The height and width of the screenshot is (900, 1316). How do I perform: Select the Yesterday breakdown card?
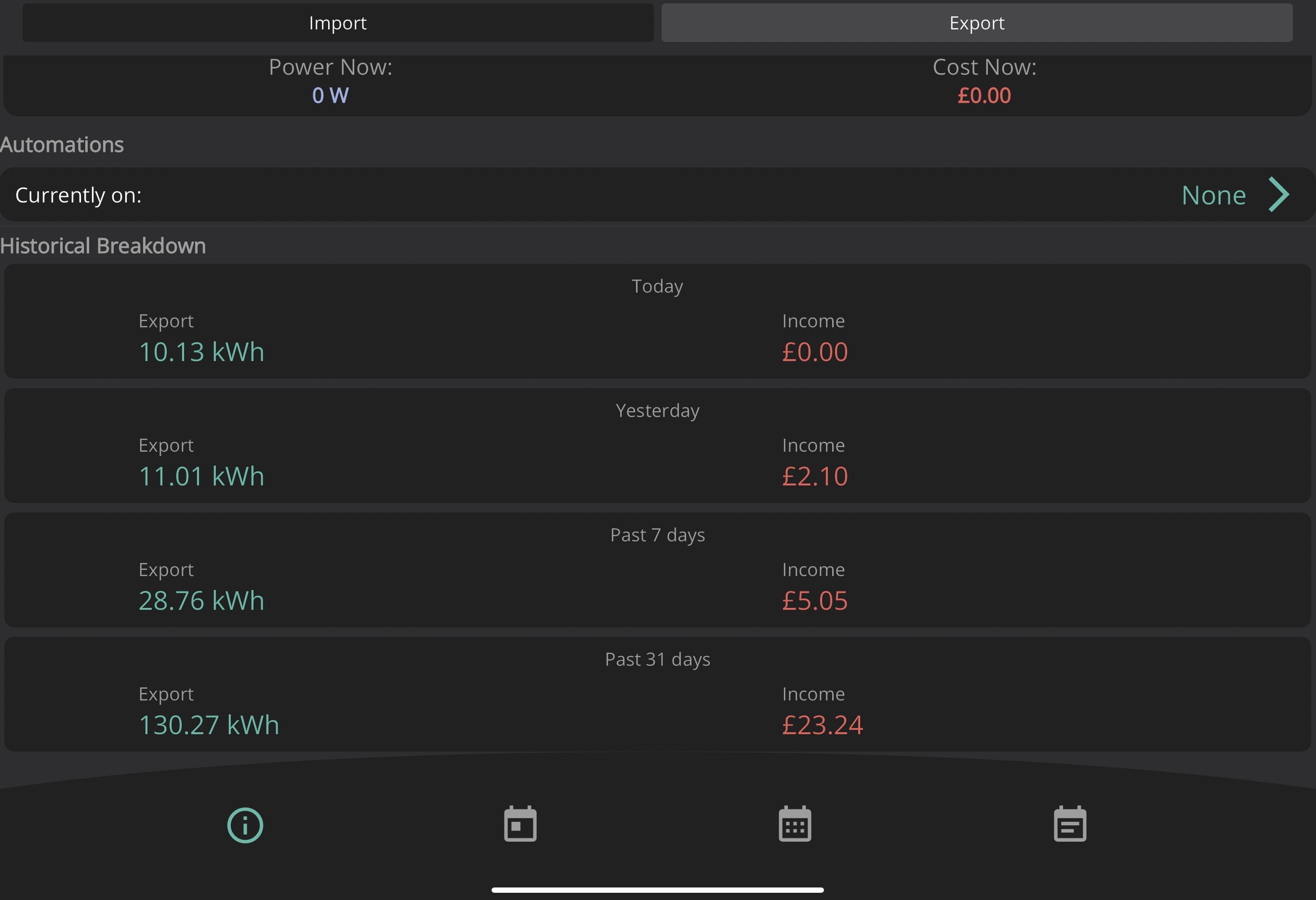[x=658, y=446]
